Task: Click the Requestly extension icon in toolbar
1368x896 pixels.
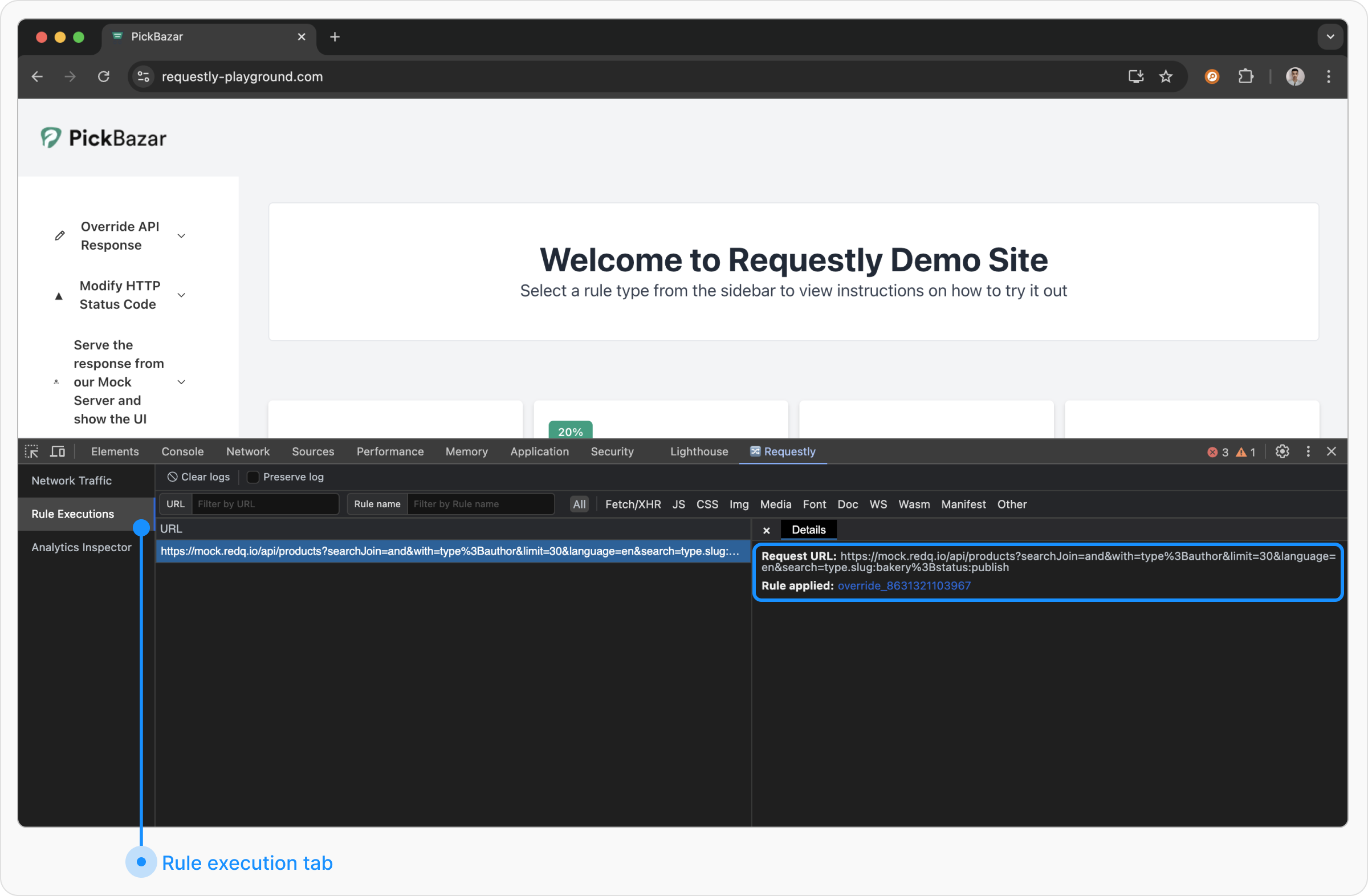Action: point(1212,76)
